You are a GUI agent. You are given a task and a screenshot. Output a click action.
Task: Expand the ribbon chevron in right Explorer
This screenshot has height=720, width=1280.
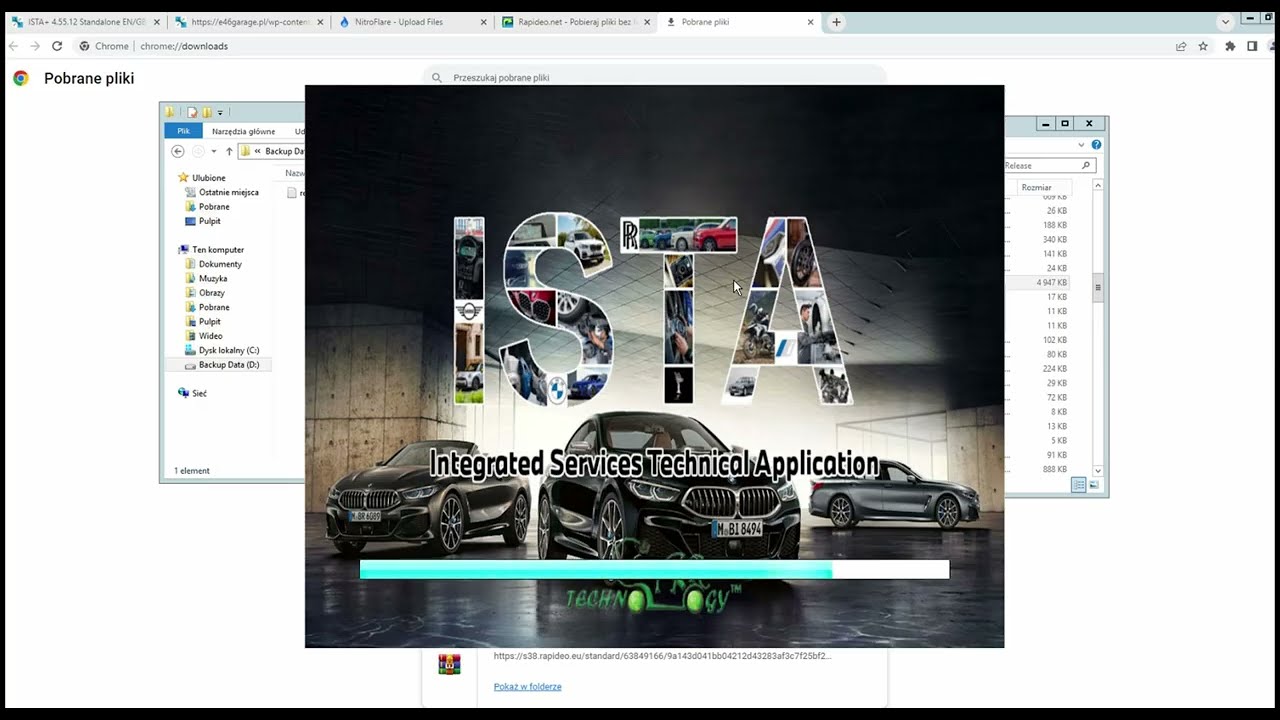1081,145
